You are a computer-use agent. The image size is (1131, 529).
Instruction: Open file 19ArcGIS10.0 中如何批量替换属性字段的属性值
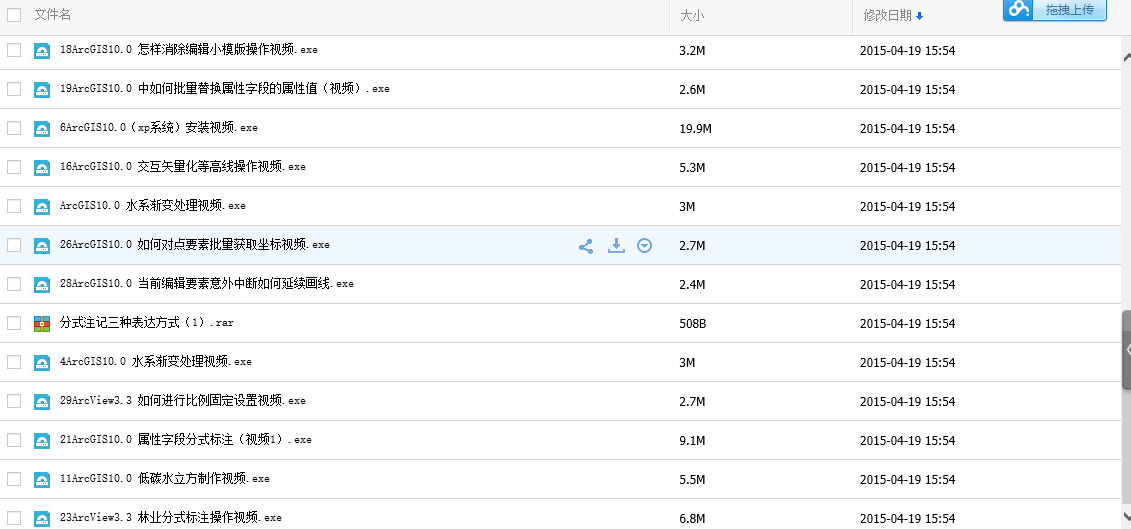click(225, 89)
